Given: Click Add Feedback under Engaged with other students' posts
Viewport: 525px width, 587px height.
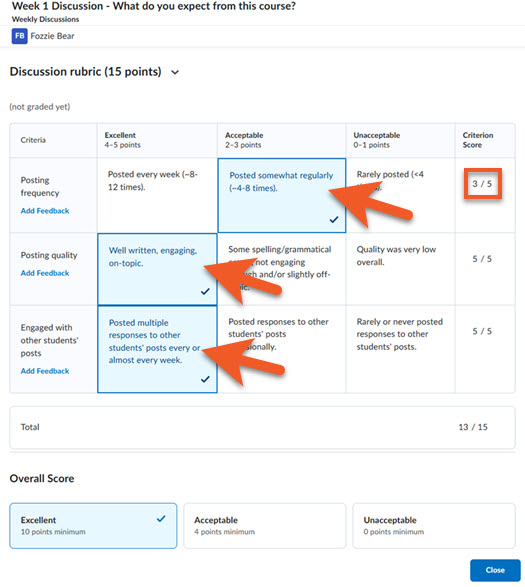Looking at the screenshot, I should click(45, 371).
